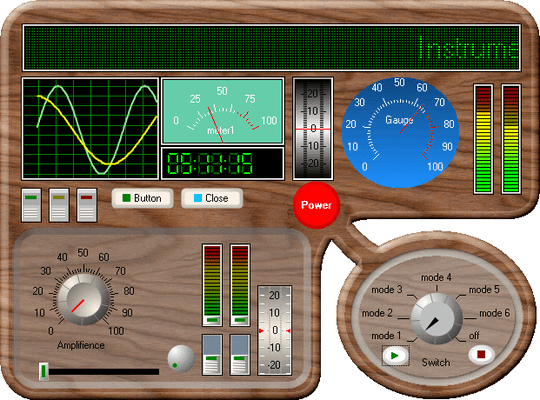Click the blue round Gauge dial
This screenshot has height=400, width=540.
(x=400, y=133)
